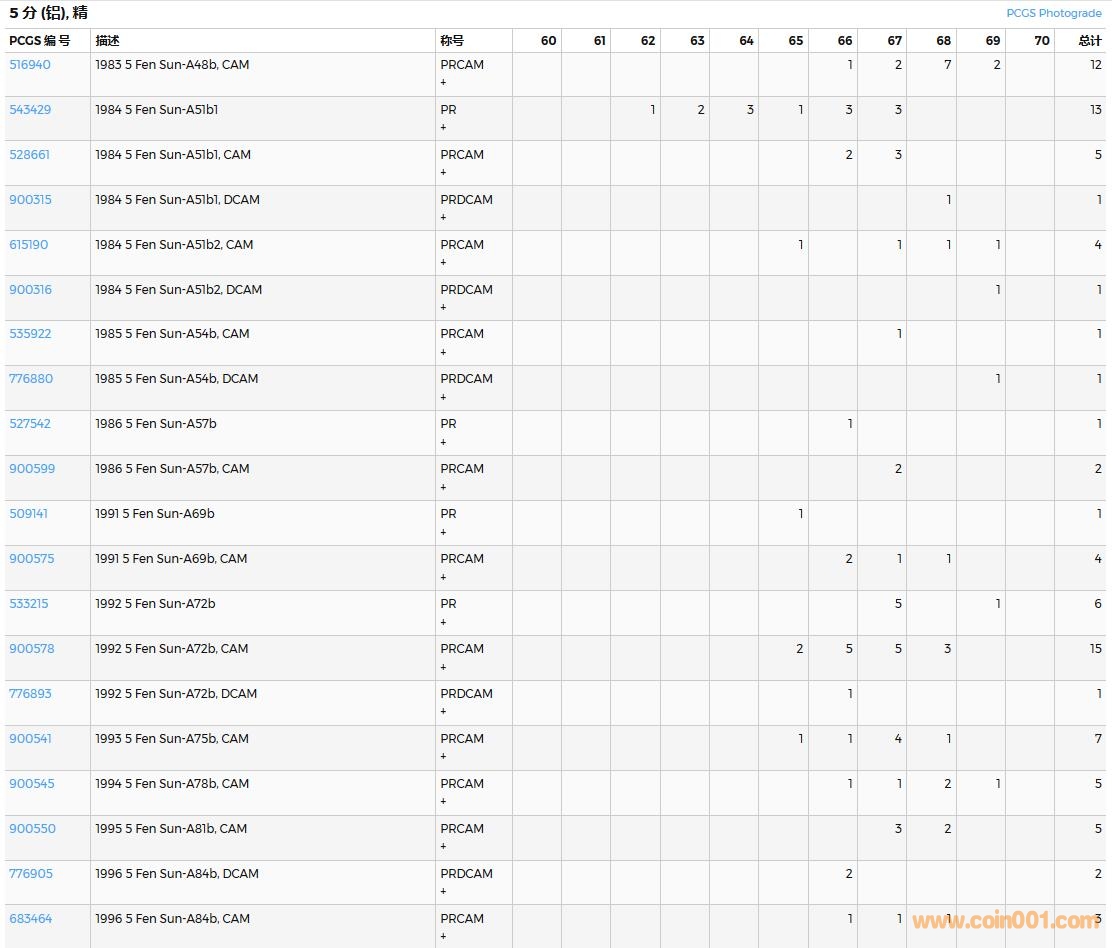1112x948 pixels.
Task: Click the 总计 column header
Action: tap(1089, 41)
